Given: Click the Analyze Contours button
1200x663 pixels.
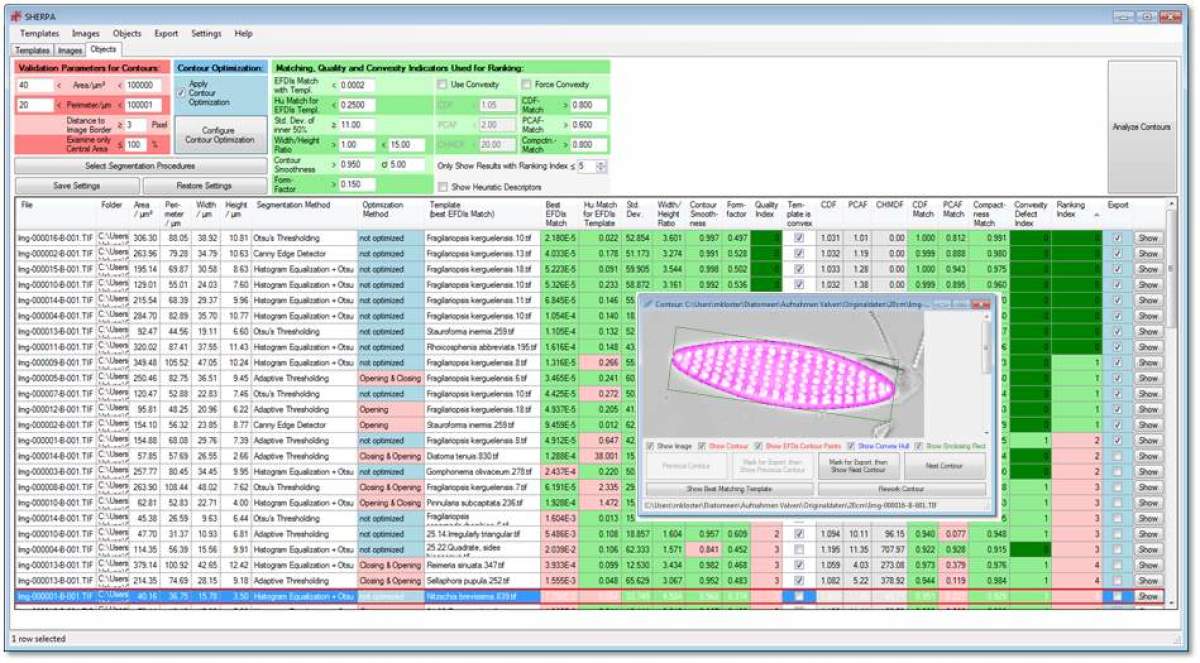Looking at the screenshot, I should click(1140, 127).
